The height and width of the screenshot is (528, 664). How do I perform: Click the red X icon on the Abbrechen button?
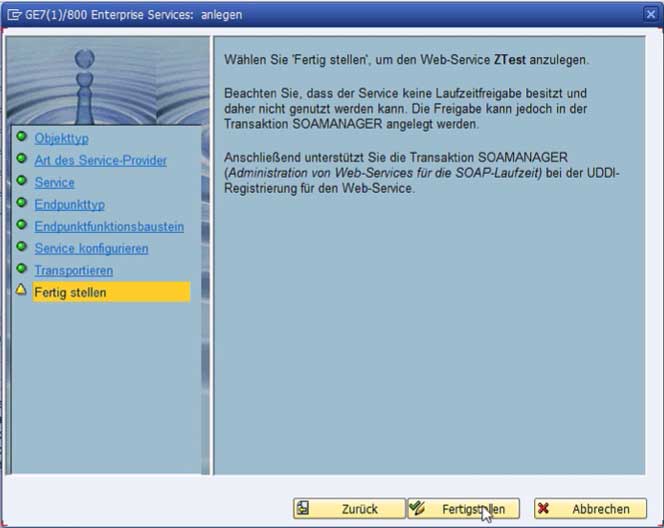click(544, 508)
